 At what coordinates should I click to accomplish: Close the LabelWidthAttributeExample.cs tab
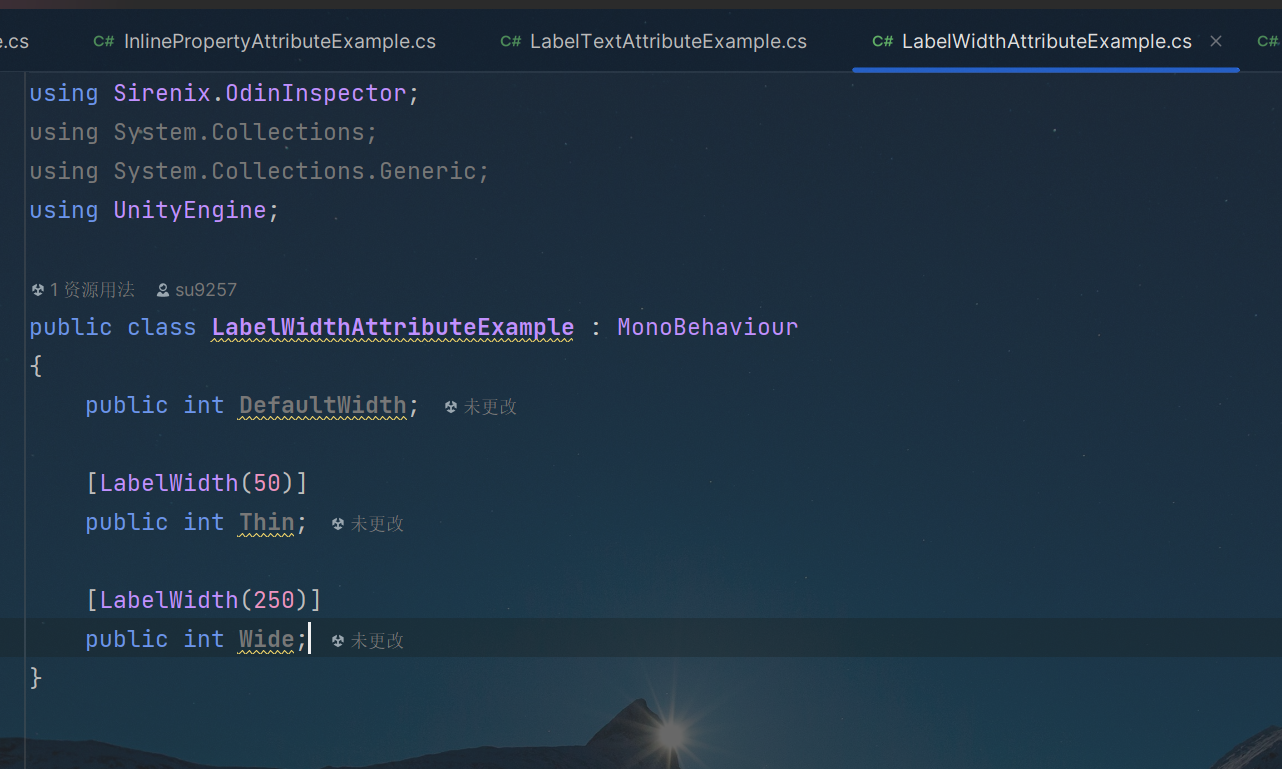(1216, 41)
